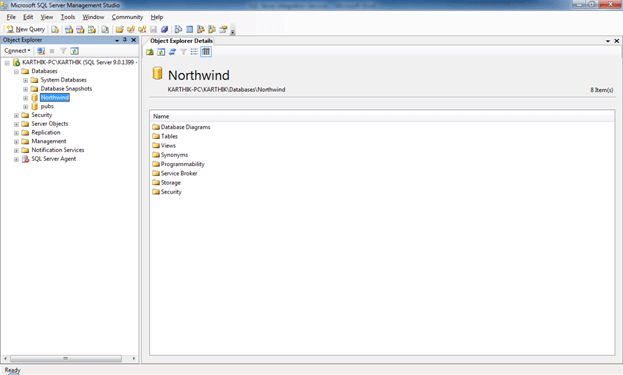The height and width of the screenshot is (375, 623).
Task: Expand the Replication folder
Action: [16, 133]
